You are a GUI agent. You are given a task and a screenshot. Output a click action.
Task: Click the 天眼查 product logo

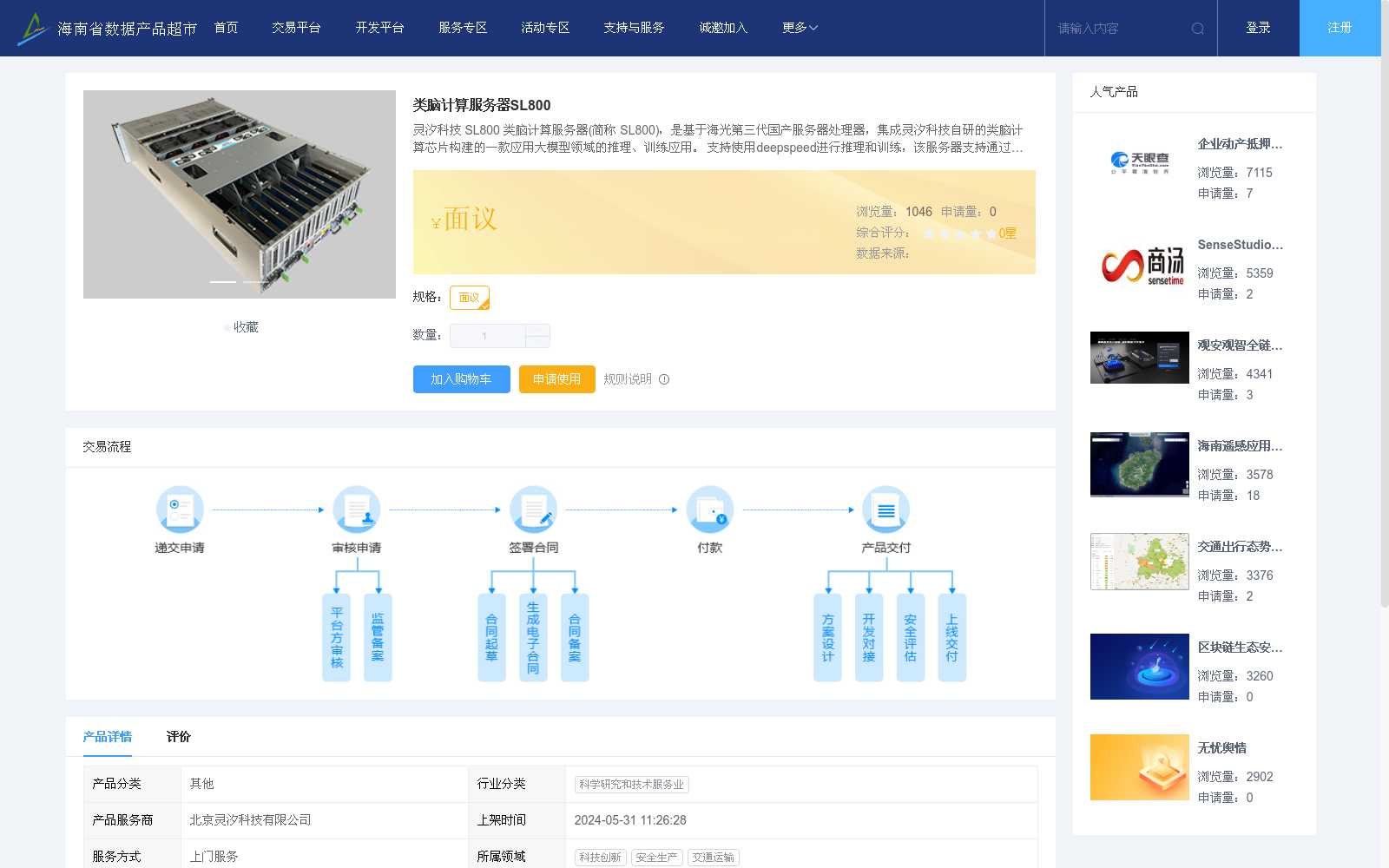pos(1140,163)
